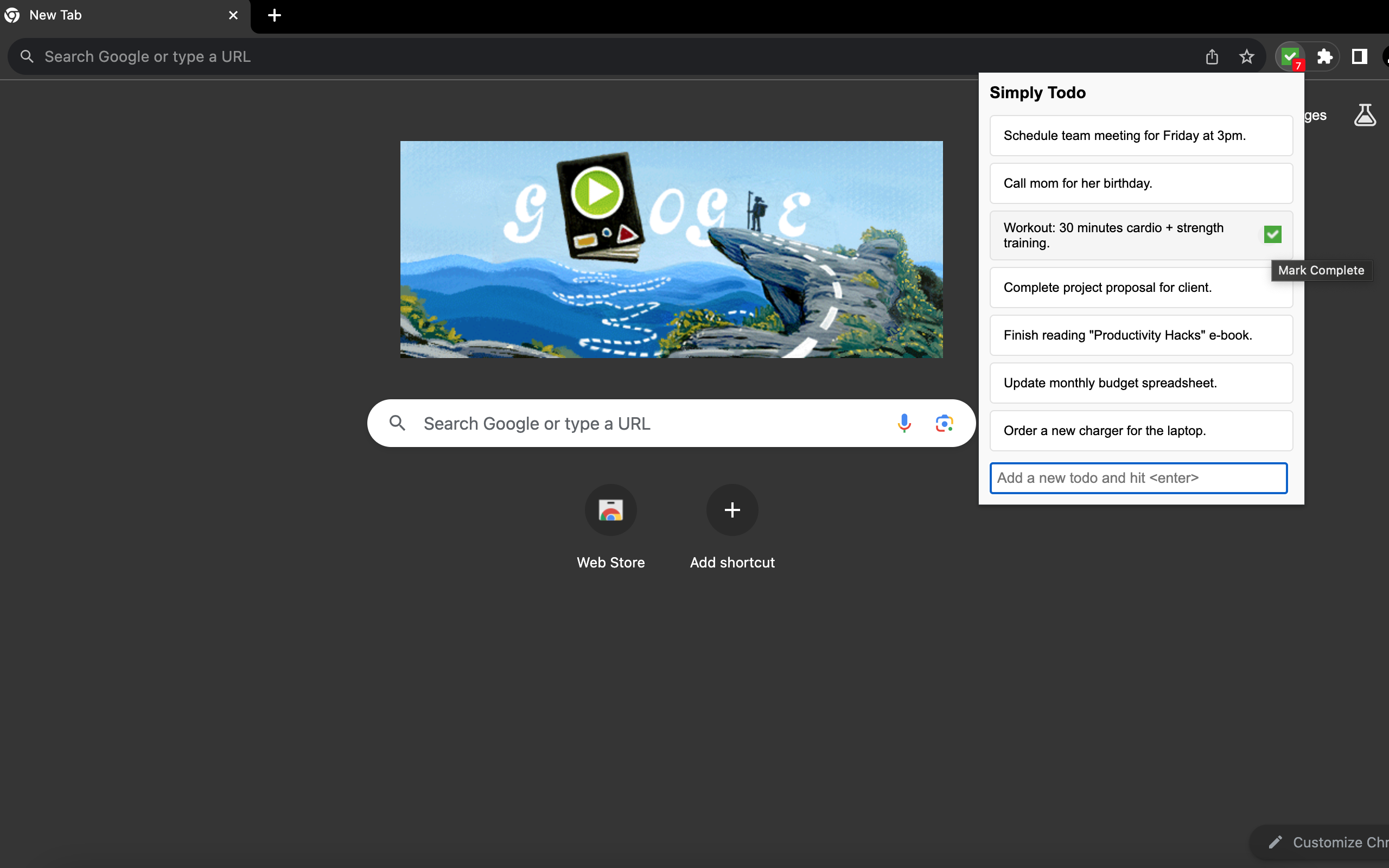Open the Chrome Labs flask icon
Viewport: 1389px width, 868px height.
point(1365,115)
